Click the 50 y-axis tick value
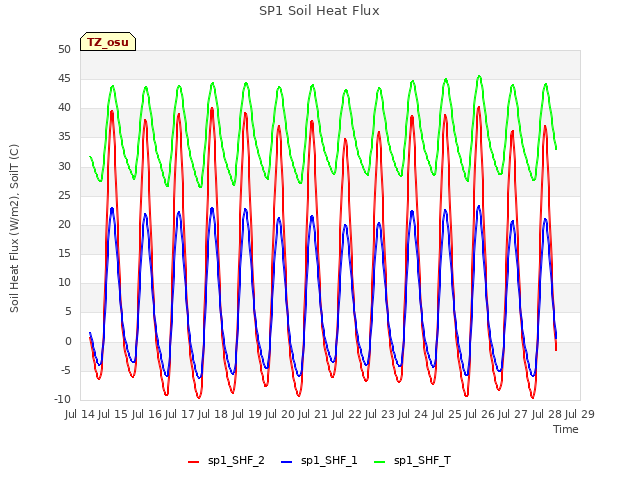 pyautogui.click(x=64, y=50)
